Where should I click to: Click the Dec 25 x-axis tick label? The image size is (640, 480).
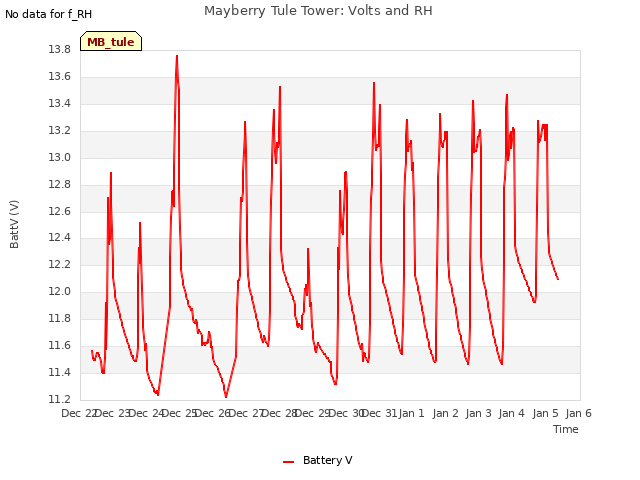click(x=180, y=413)
